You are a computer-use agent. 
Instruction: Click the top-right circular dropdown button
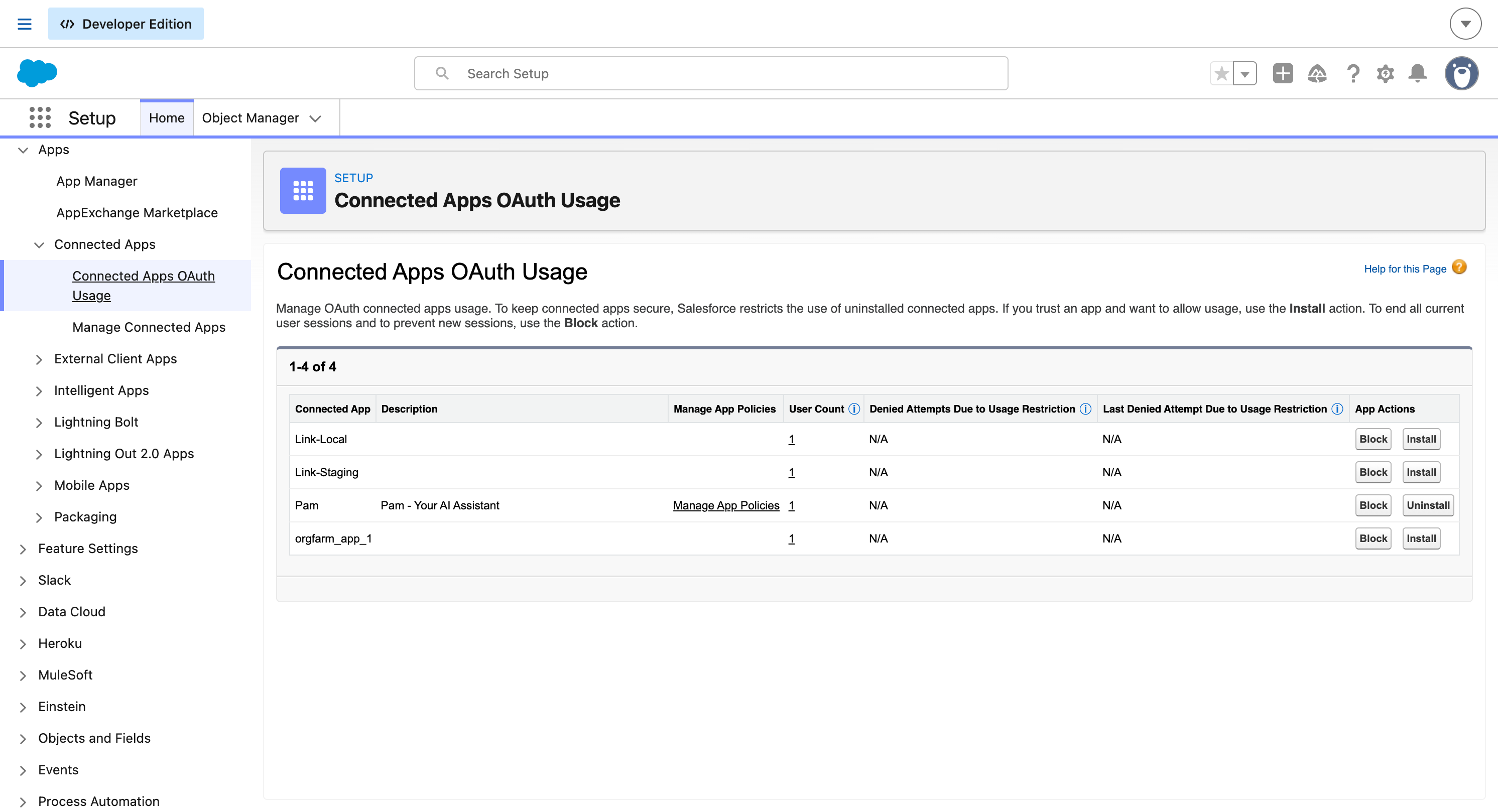click(1465, 24)
